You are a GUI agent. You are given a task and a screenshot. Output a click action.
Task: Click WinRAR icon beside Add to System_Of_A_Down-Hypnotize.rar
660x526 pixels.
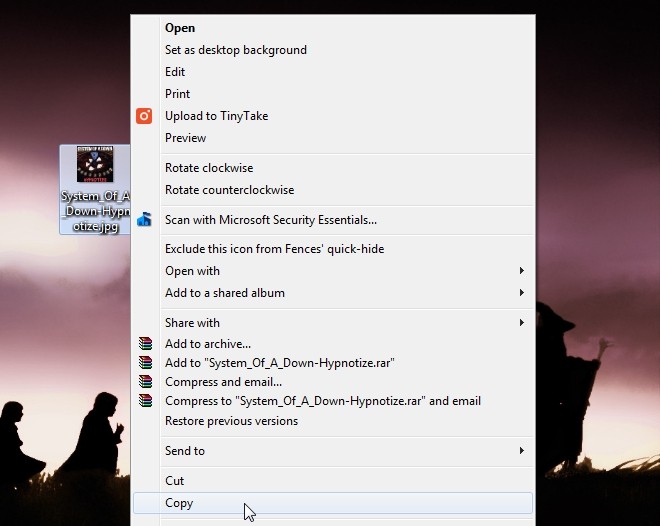pyautogui.click(x=145, y=362)
